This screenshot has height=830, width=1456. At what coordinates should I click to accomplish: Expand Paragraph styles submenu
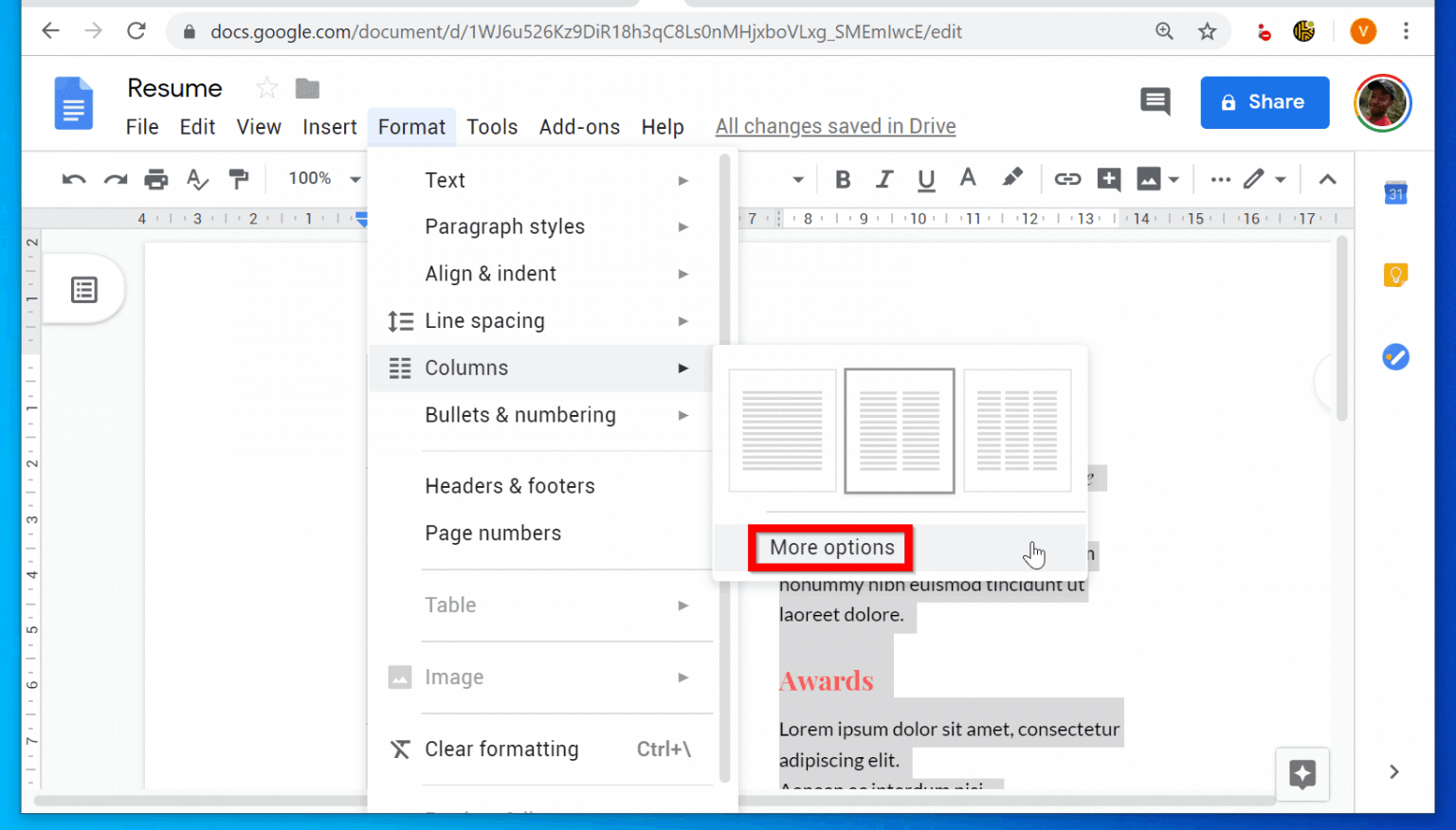[x=540, y=226]
